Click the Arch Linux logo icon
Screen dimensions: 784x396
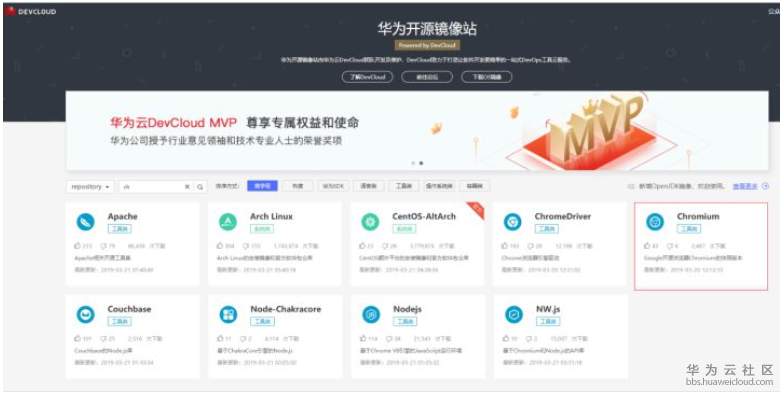(228, 222)
